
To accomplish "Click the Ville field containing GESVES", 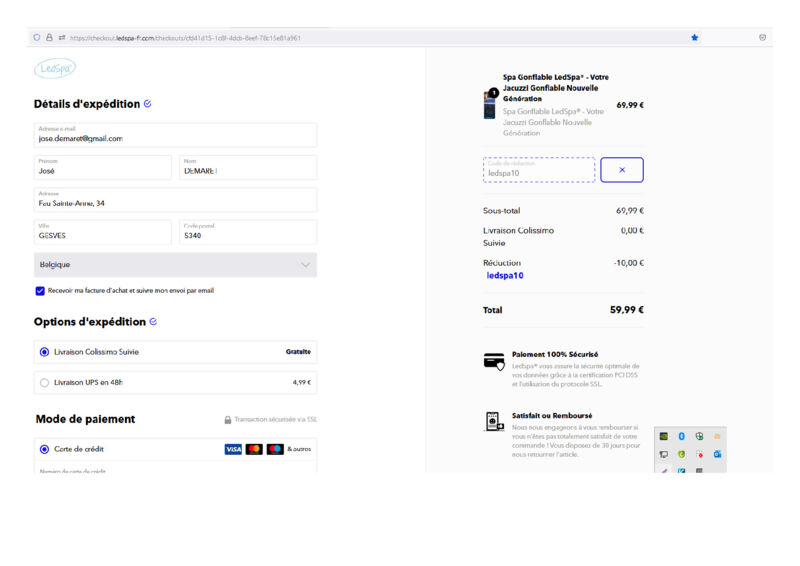I will click(103, 232).
